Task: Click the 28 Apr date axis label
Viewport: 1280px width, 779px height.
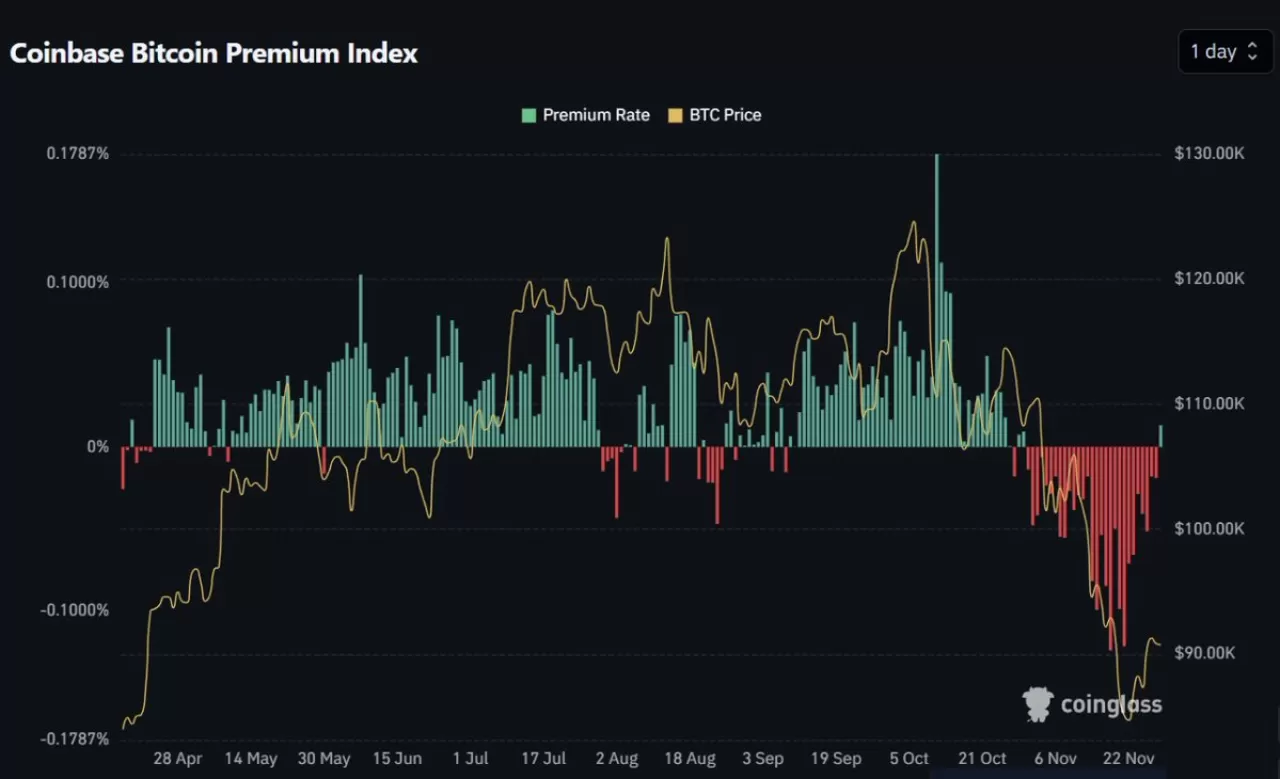Action: pyautogui.click(x=177, y=759)
